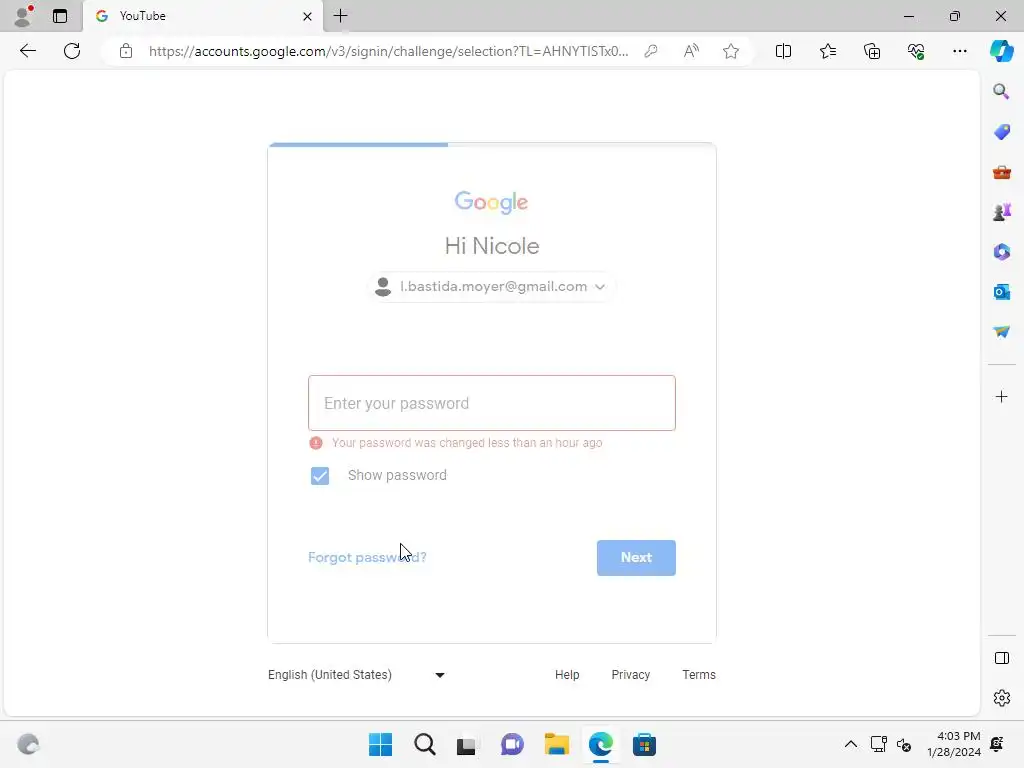The image size is (1024, 768).
Task: Open Windows taskbar Search
Action: pyautogui.click(x=424, y=744)
